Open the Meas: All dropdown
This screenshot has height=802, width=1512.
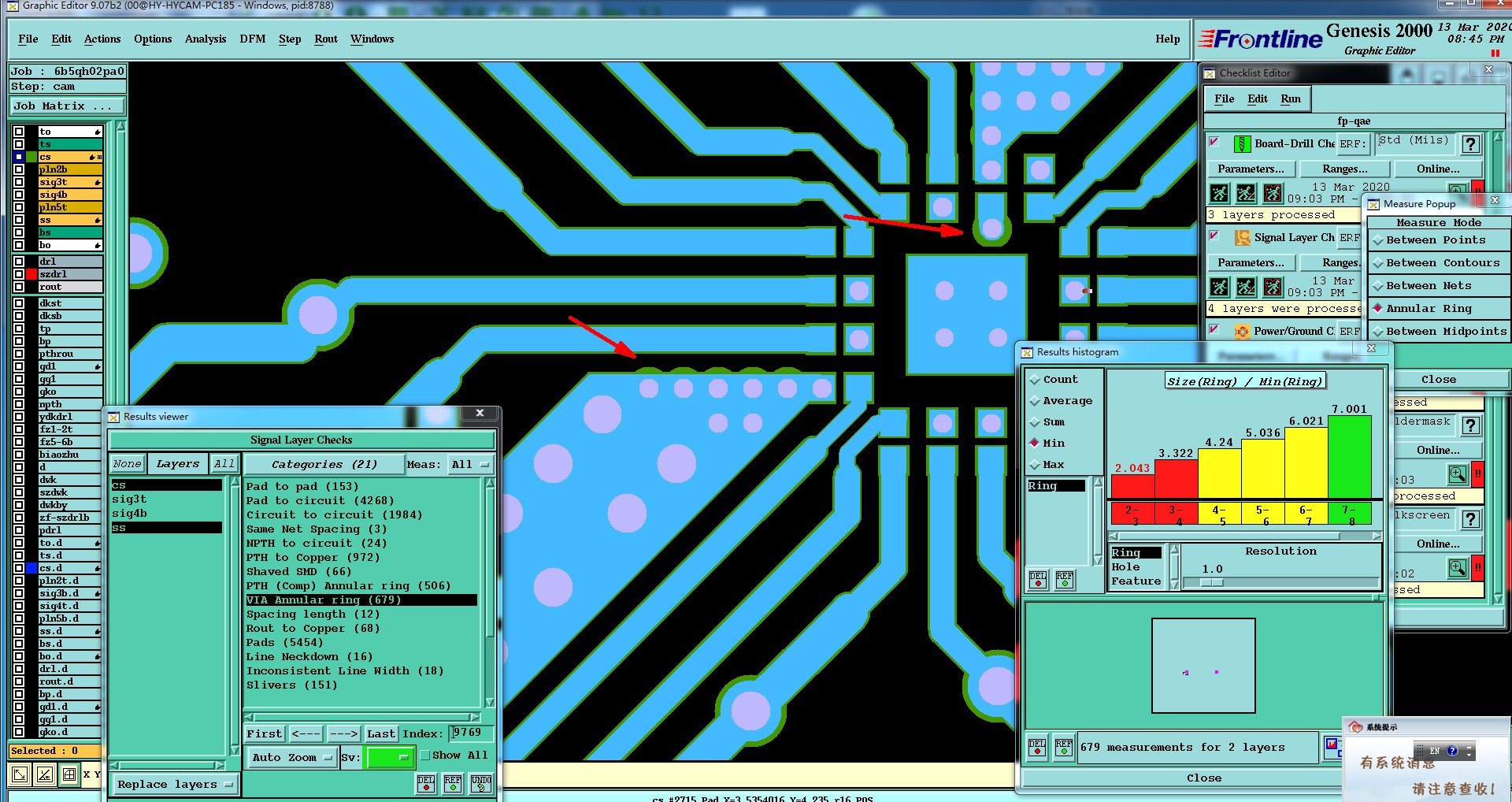[x=471, y=465]
